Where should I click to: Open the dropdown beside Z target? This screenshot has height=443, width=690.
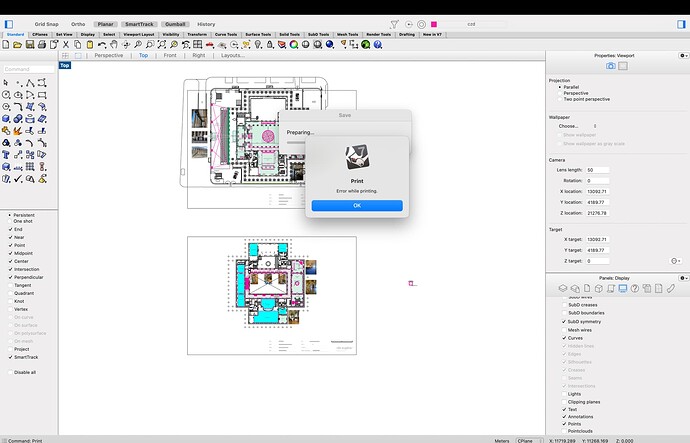[675, 261]
